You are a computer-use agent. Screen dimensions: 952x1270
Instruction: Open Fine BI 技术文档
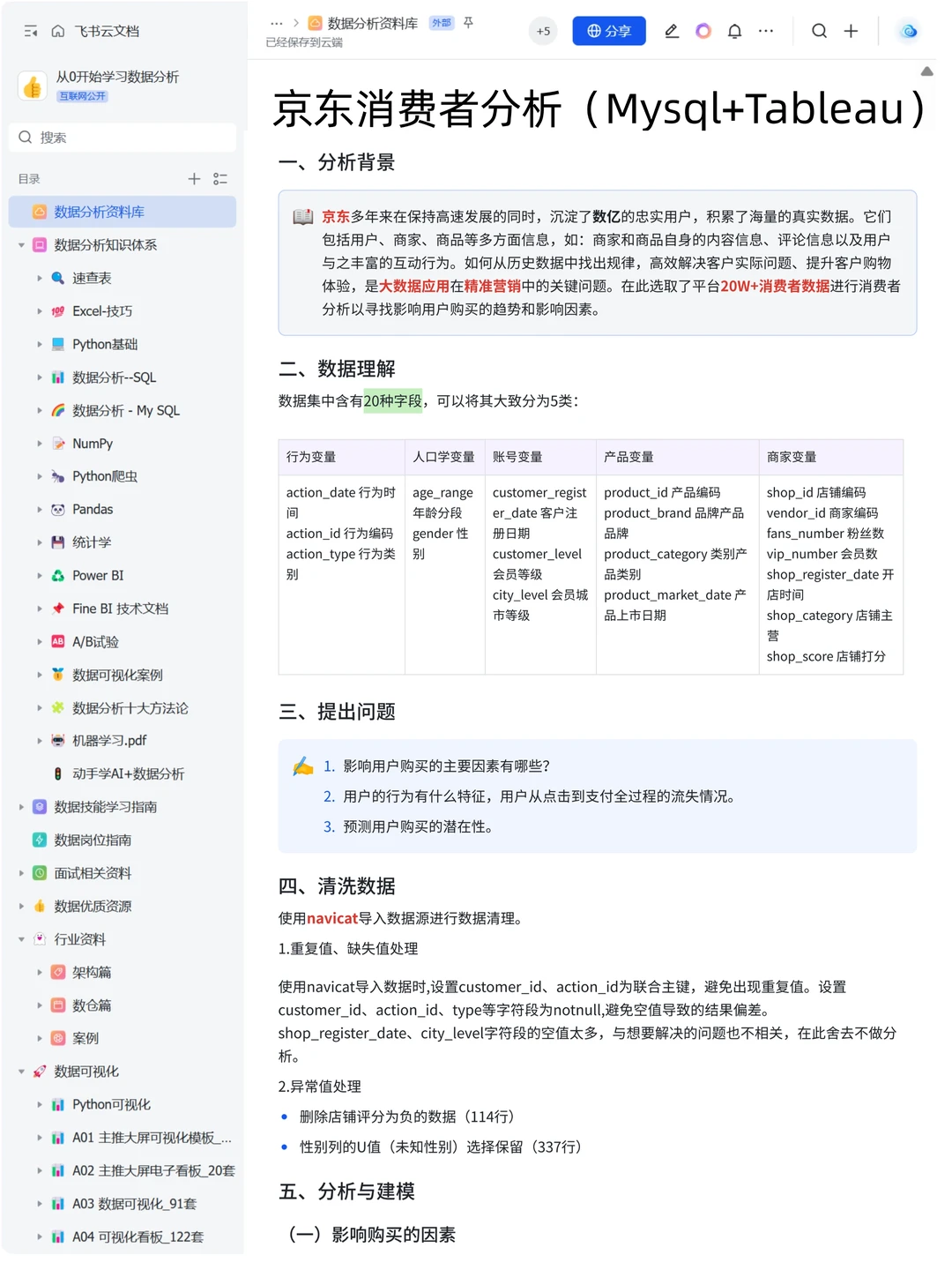[120, 609]
